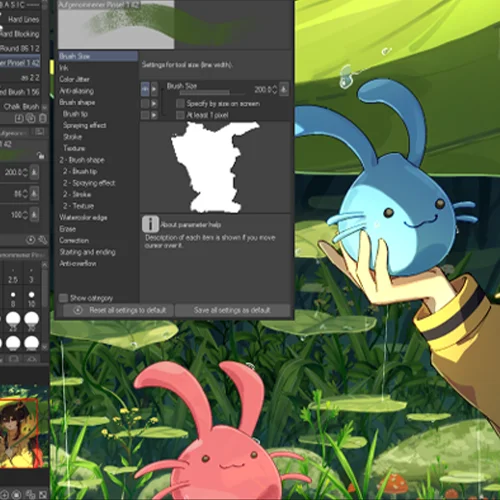
Task: Open the Correction category
Action: (x=98, y=241)
